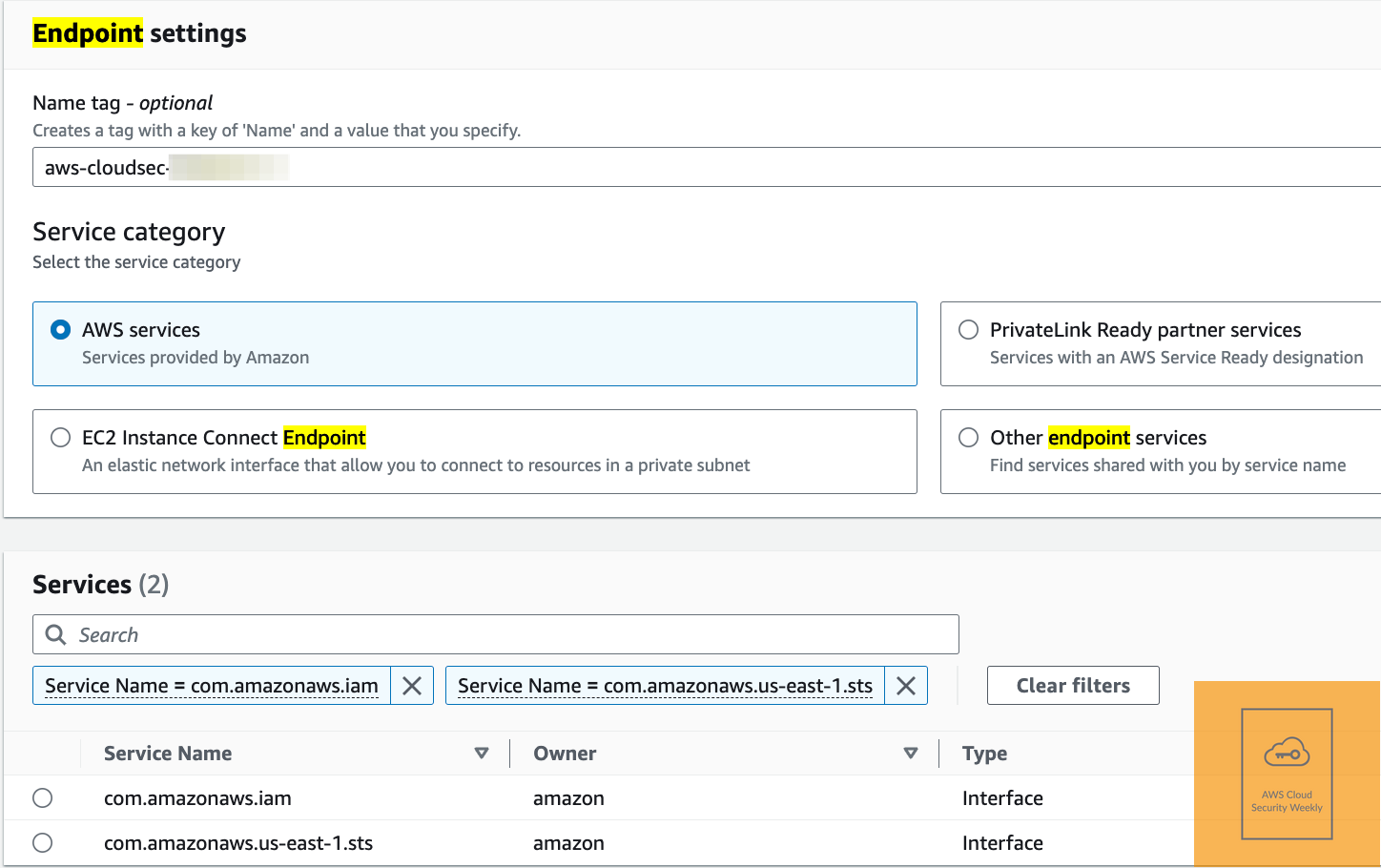Screen dimensions: 1381x868
Task: Click the Service category heading
Action: click(129, 232)
